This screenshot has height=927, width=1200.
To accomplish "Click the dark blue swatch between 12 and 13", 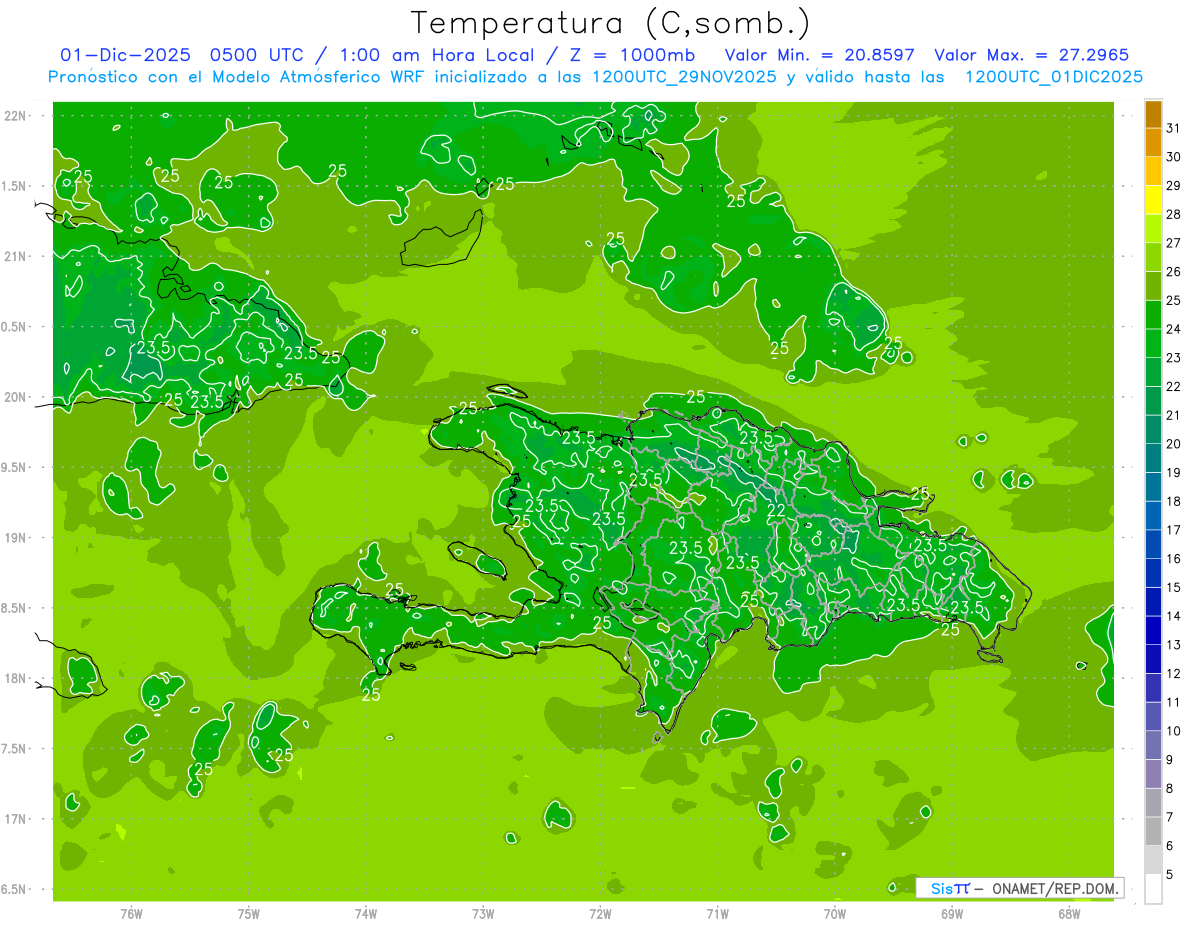I will (x=1153, y=659).
